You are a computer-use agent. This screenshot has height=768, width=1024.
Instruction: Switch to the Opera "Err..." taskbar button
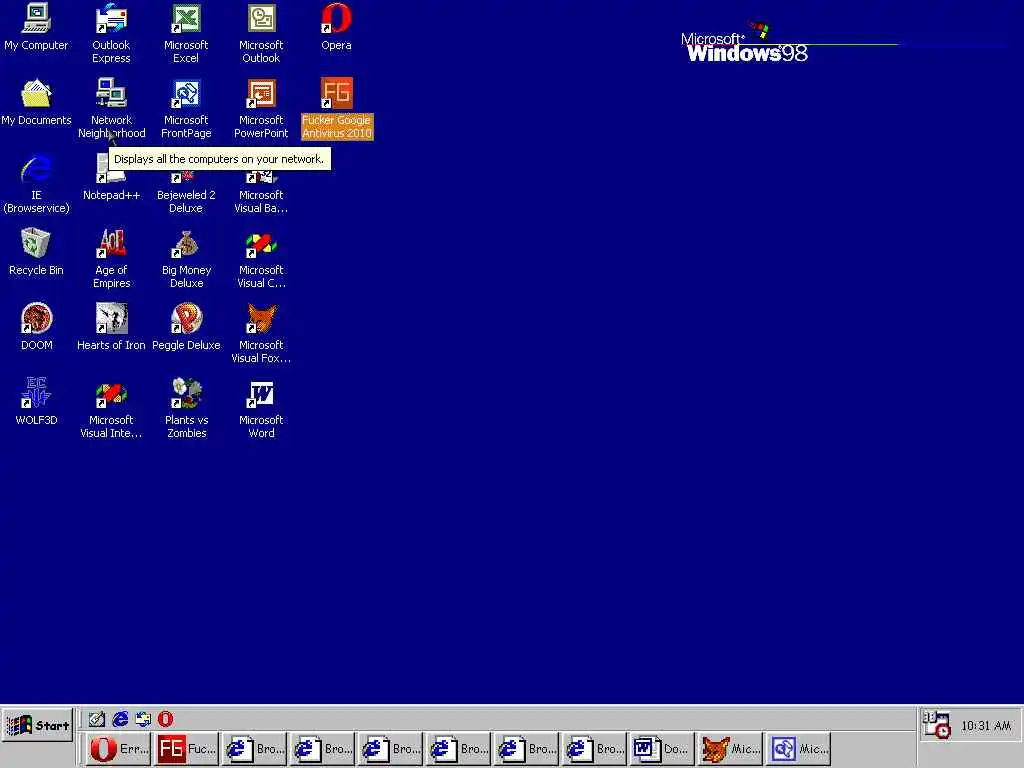118,749
